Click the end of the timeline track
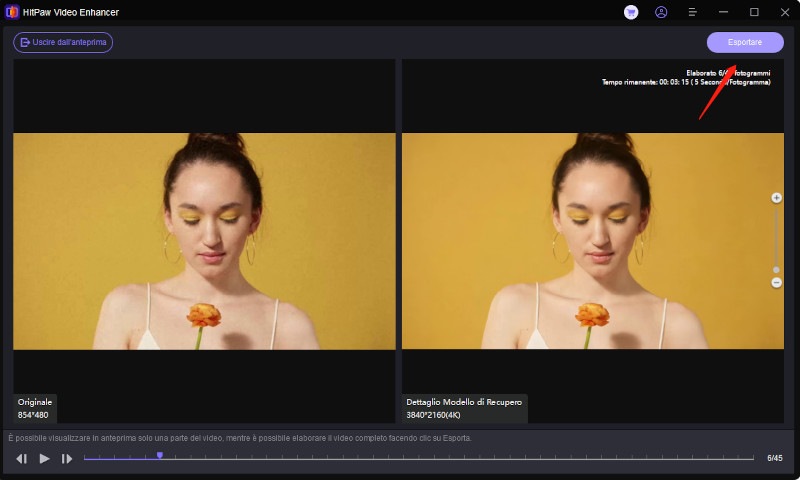 pyautogui.click(x=752, y=458)
